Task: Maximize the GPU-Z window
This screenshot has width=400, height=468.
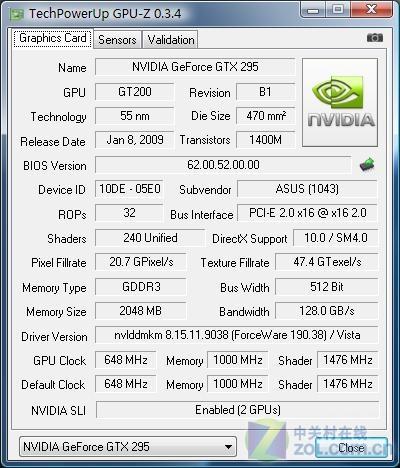Action: (338, 9)
